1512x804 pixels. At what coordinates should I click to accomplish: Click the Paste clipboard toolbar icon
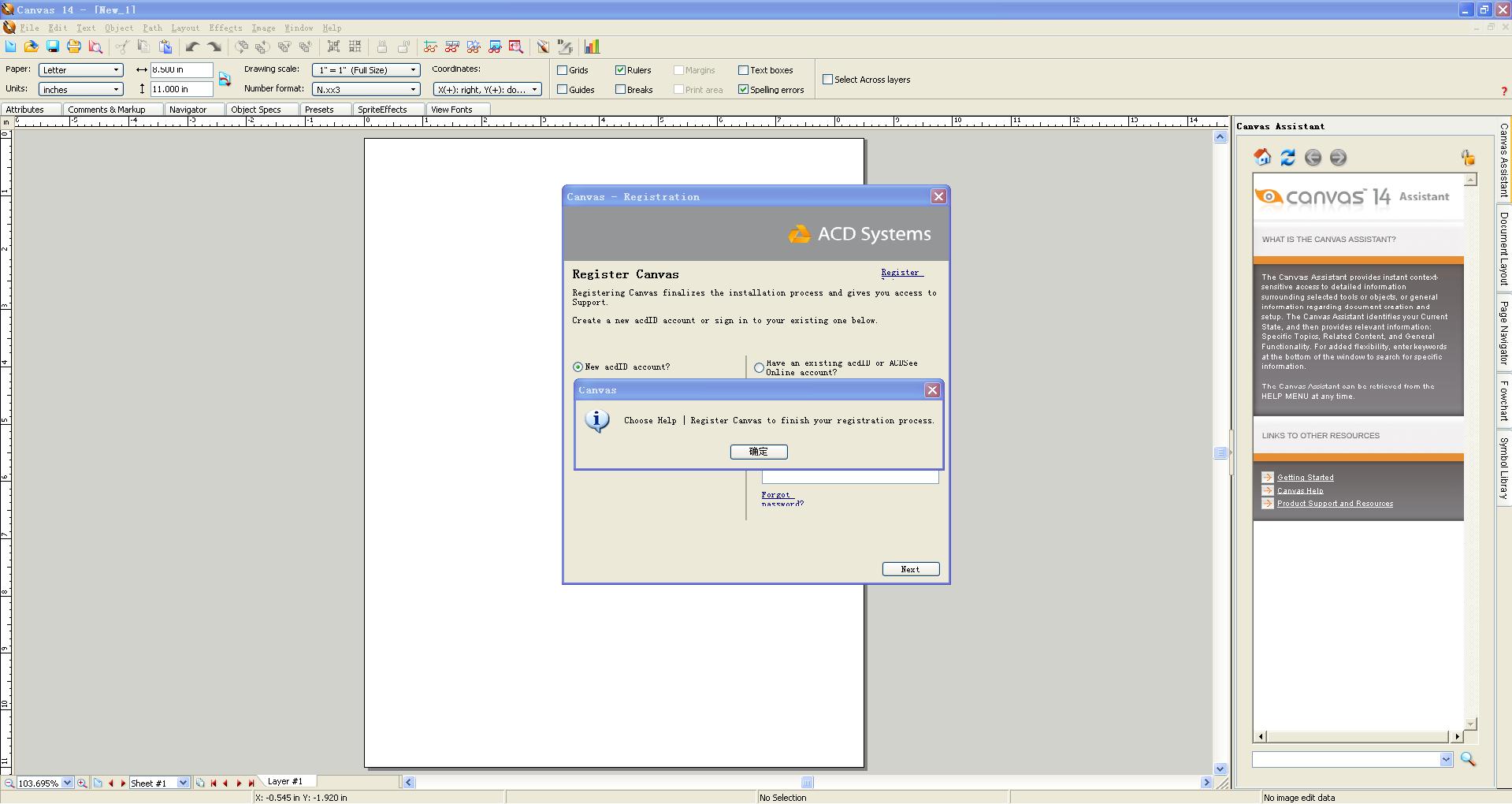click(x=165, y=47)
